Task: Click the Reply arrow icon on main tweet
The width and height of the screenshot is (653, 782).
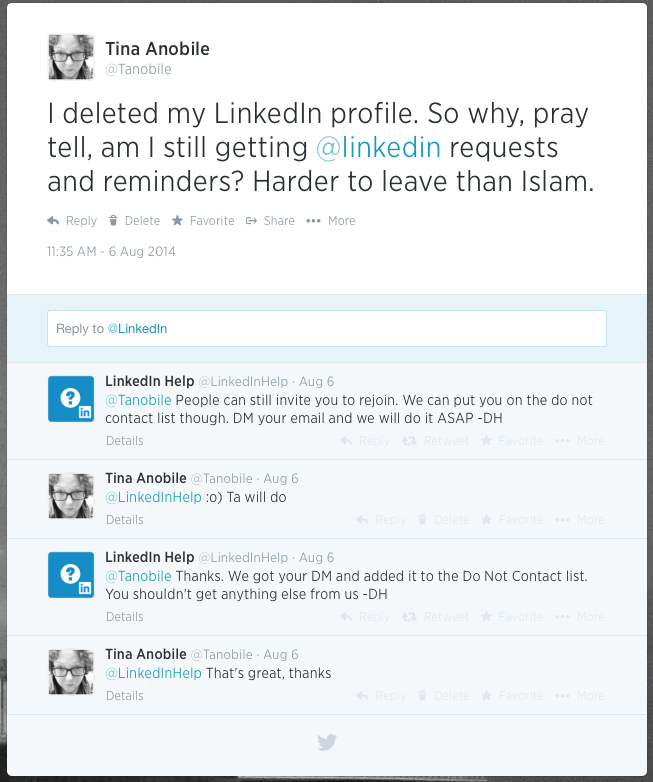Action: (x=53, y=221)
